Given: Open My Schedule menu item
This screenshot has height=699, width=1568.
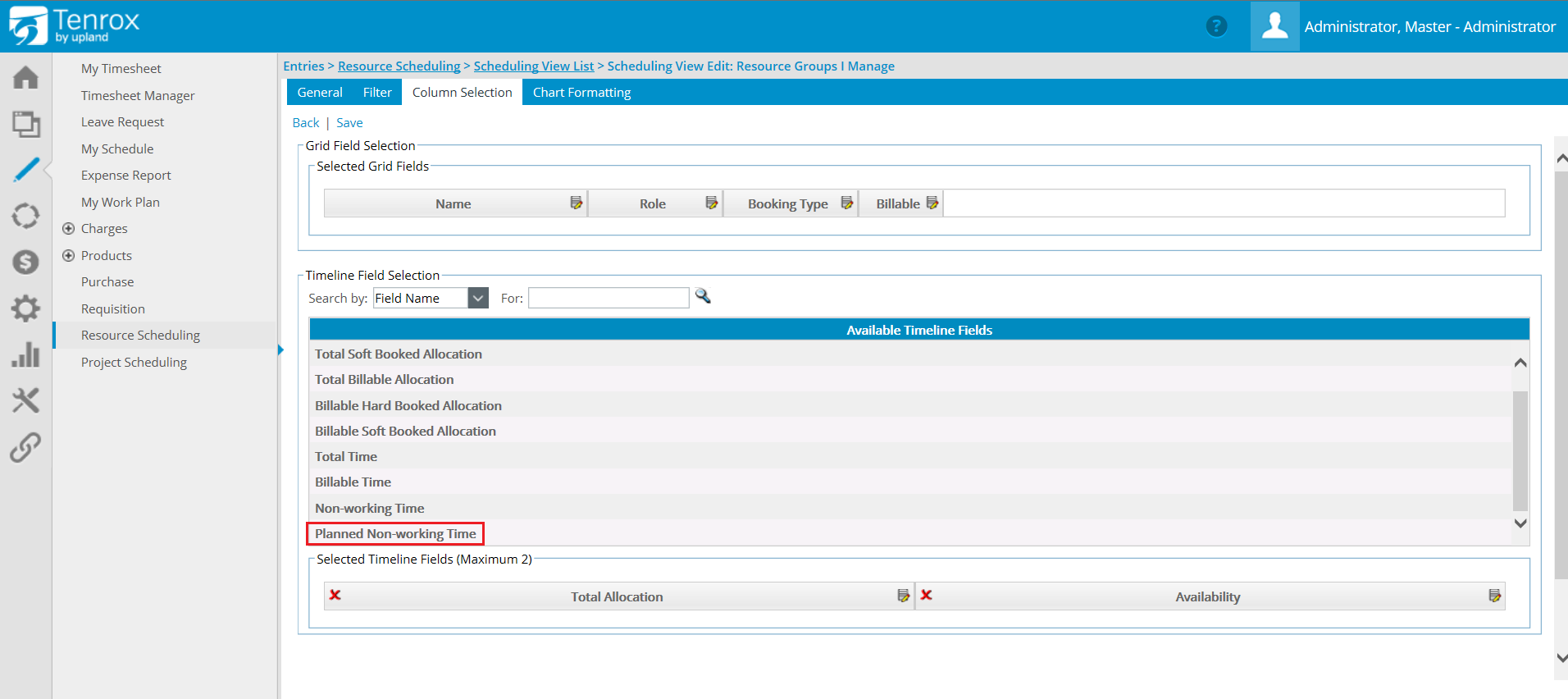Looking at the screenshot, I should [x=117, y=148].
